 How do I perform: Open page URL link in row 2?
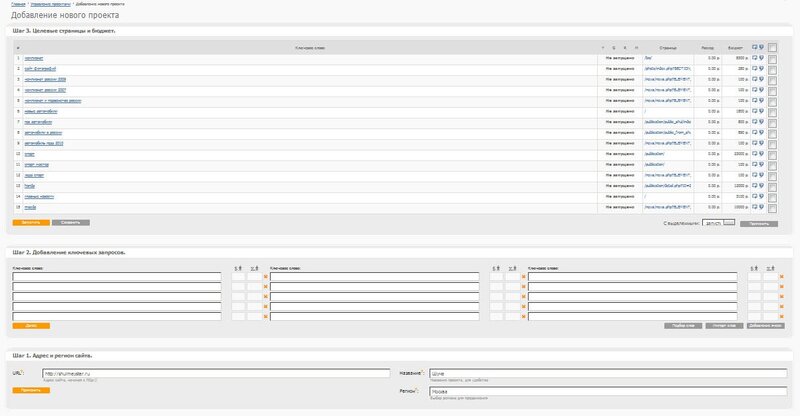pos(667,68)
